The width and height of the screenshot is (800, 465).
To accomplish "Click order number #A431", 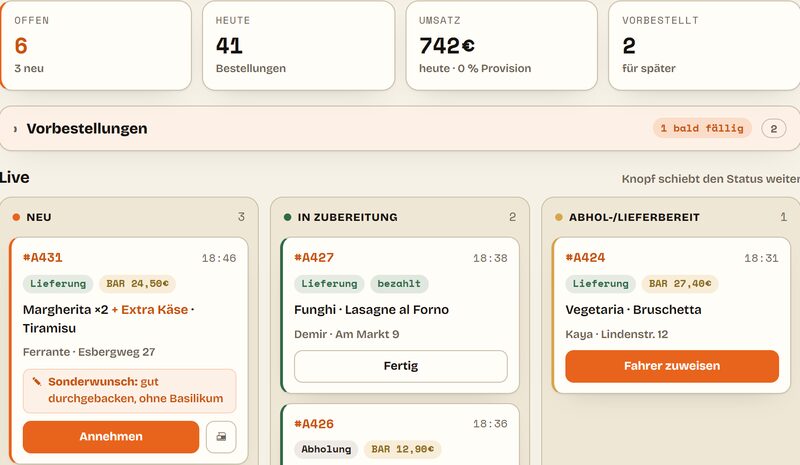I will (42, 258).
